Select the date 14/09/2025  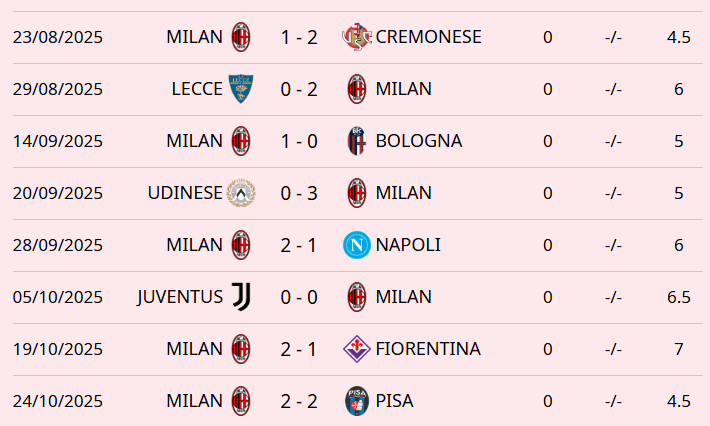coord(58,141)
